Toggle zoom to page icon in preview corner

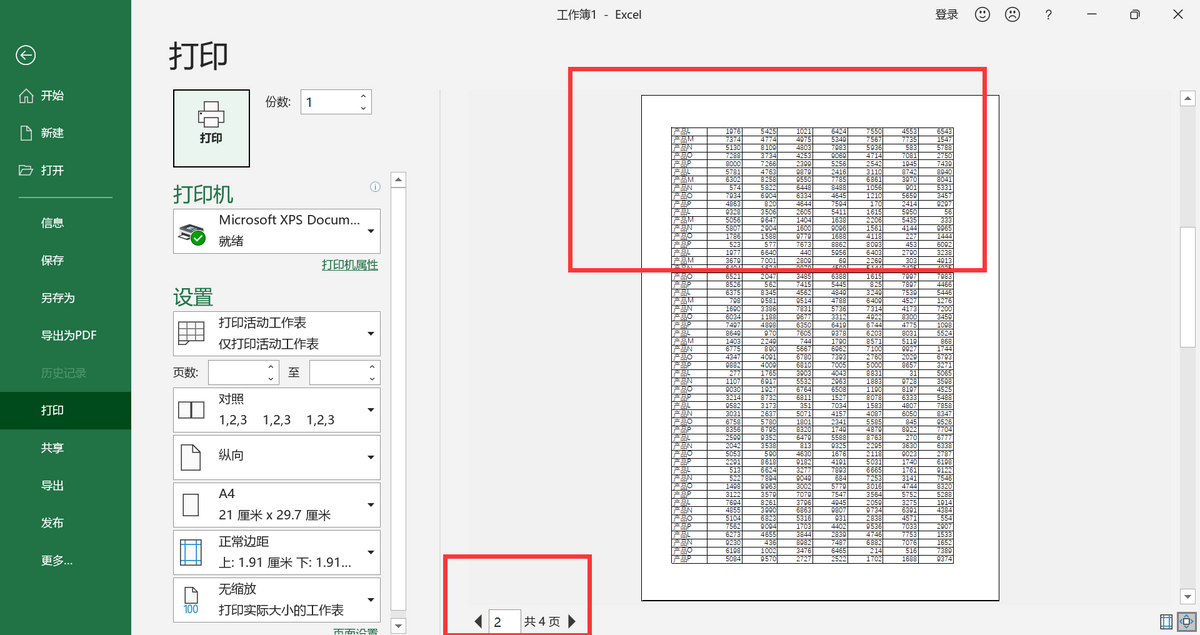tap(1185, 621)
